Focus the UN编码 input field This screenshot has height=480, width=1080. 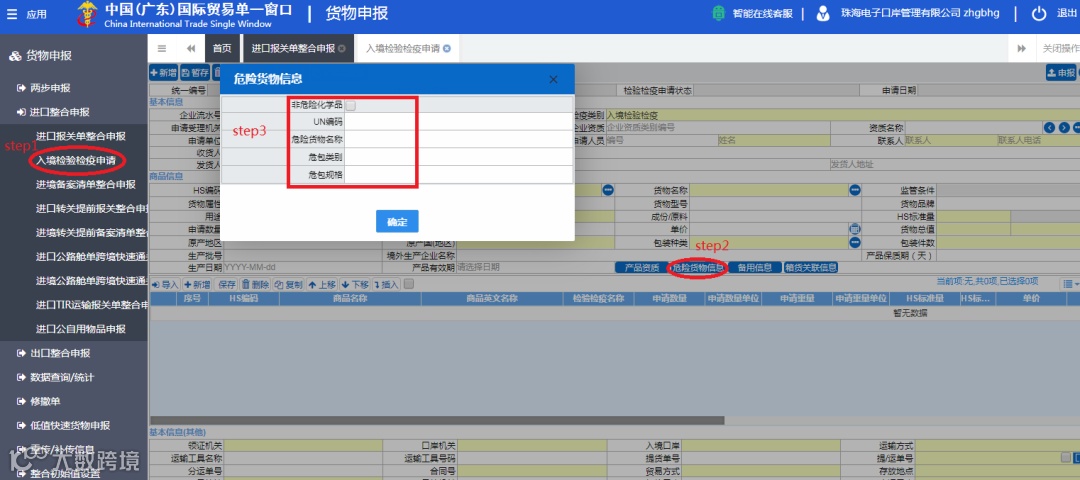(459, 122)
